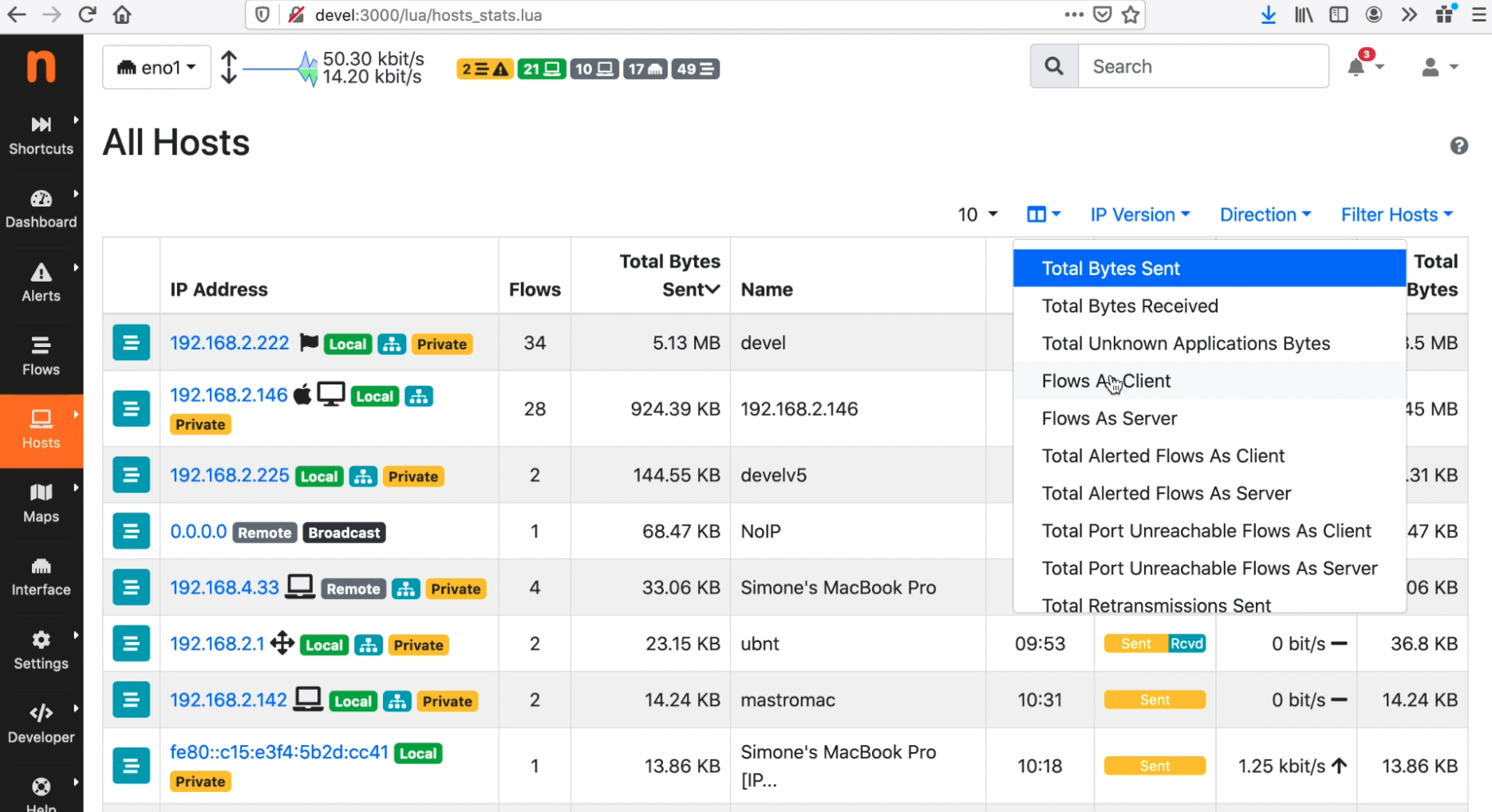
Task: Sort table by Name column header
Action: 767,290
